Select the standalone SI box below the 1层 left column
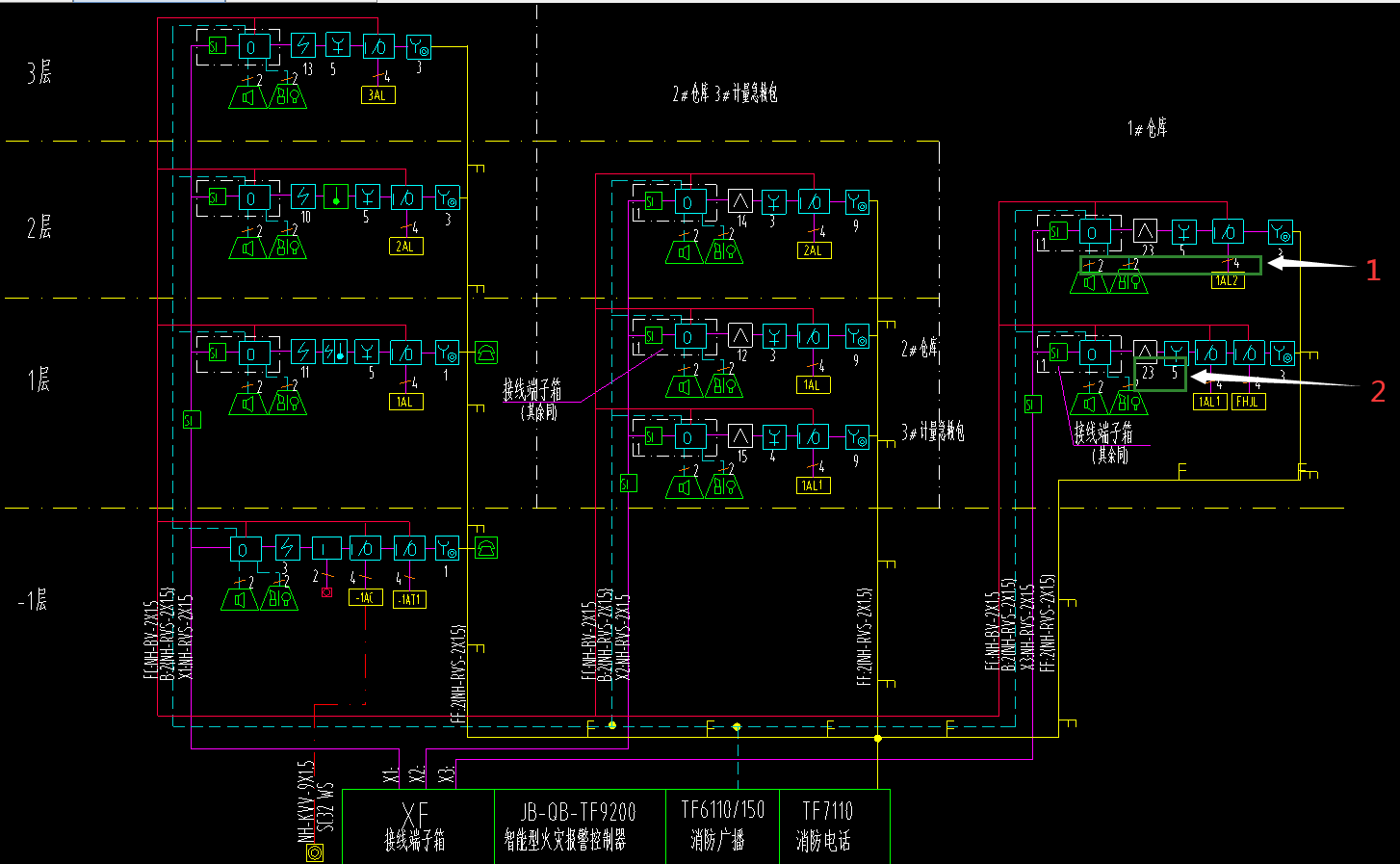This screenshot has width=1400, height=864. pos(192,420)
